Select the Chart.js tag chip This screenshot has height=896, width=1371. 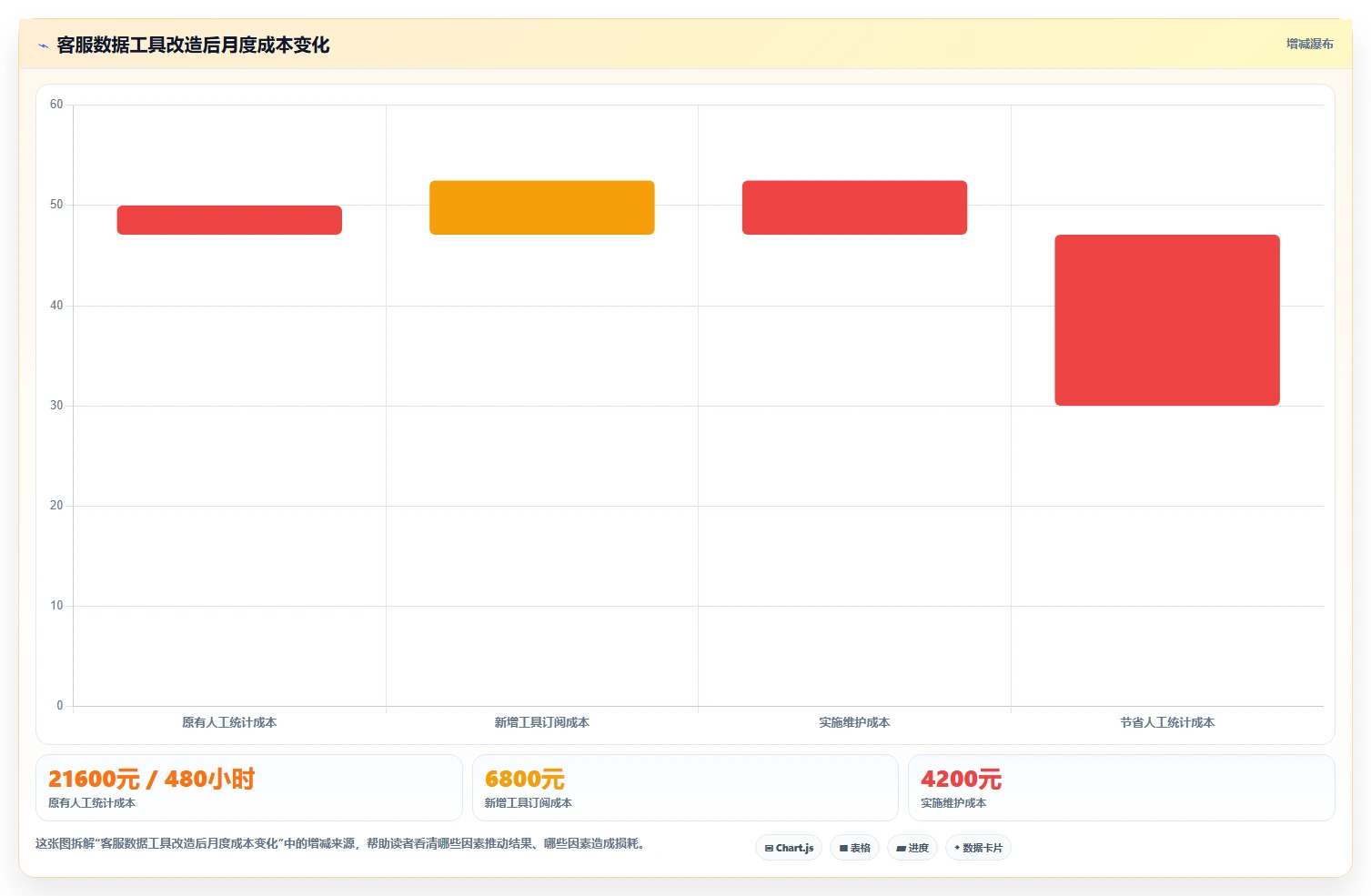coord(789,848)
